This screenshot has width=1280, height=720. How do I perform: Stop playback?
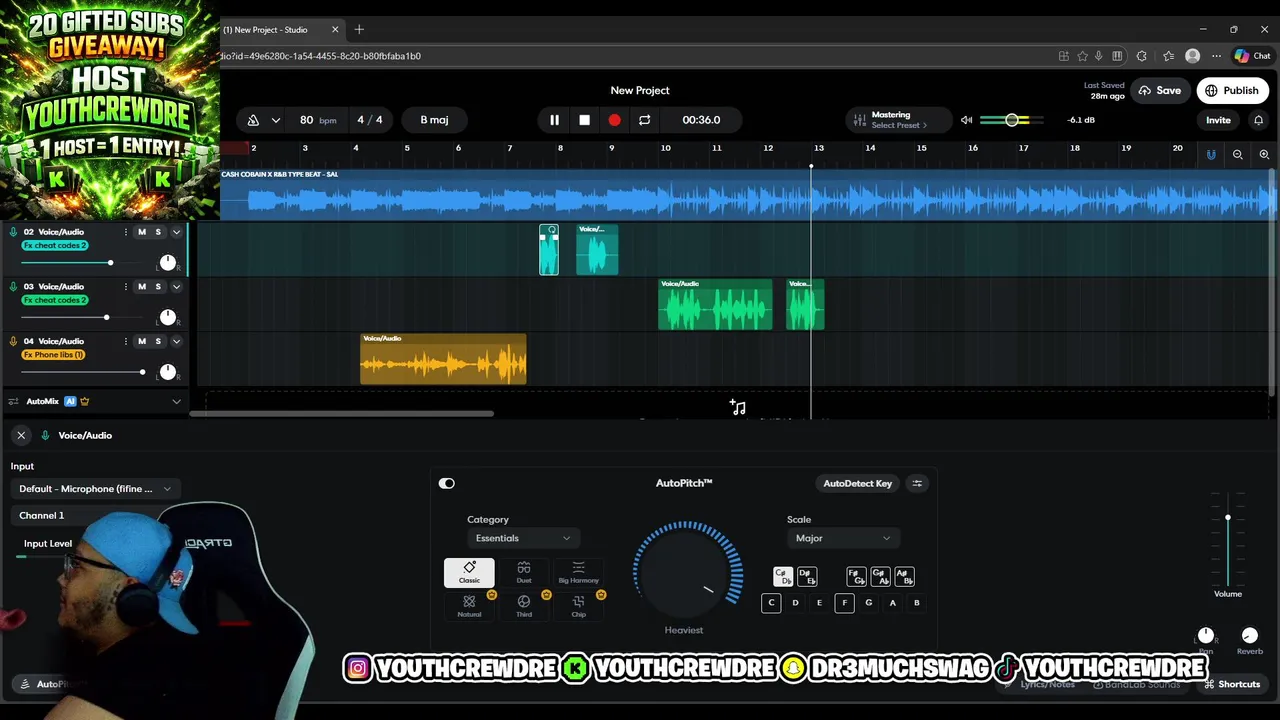pyautogui.click(x=584, y=120)
